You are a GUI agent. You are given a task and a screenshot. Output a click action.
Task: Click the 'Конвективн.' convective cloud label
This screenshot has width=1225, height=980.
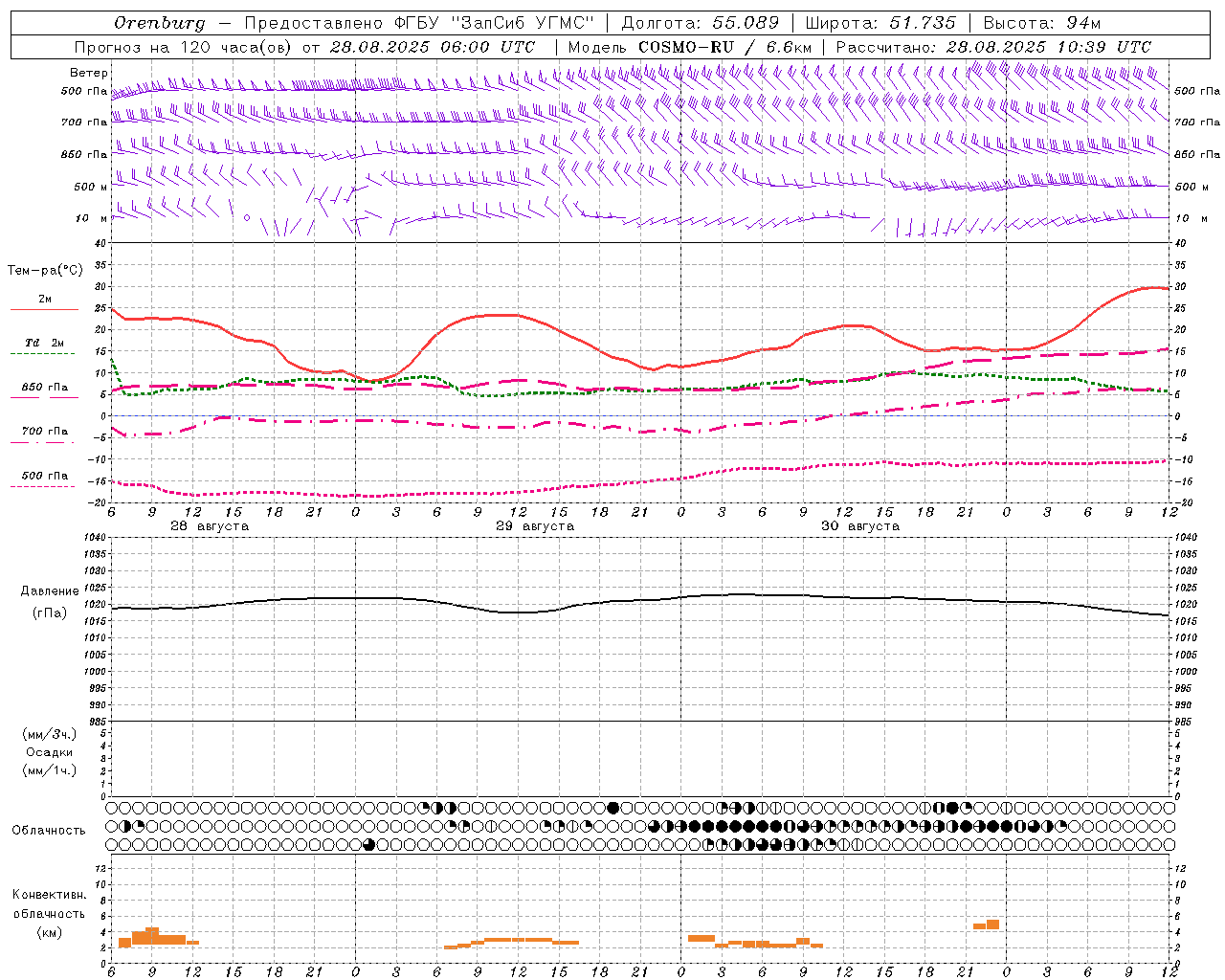tap(50, 895)
